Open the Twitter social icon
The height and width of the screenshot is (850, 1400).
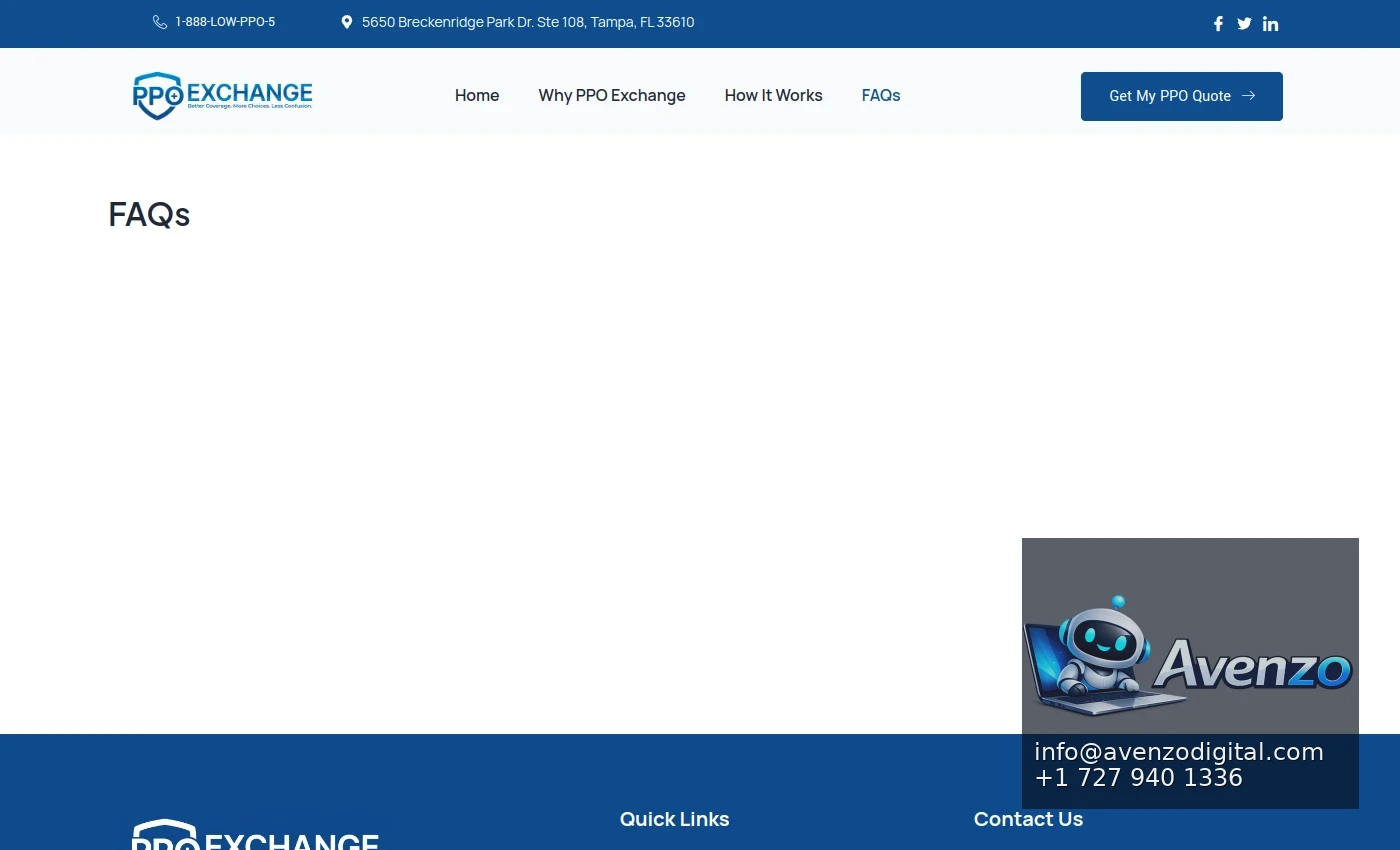1244,24
